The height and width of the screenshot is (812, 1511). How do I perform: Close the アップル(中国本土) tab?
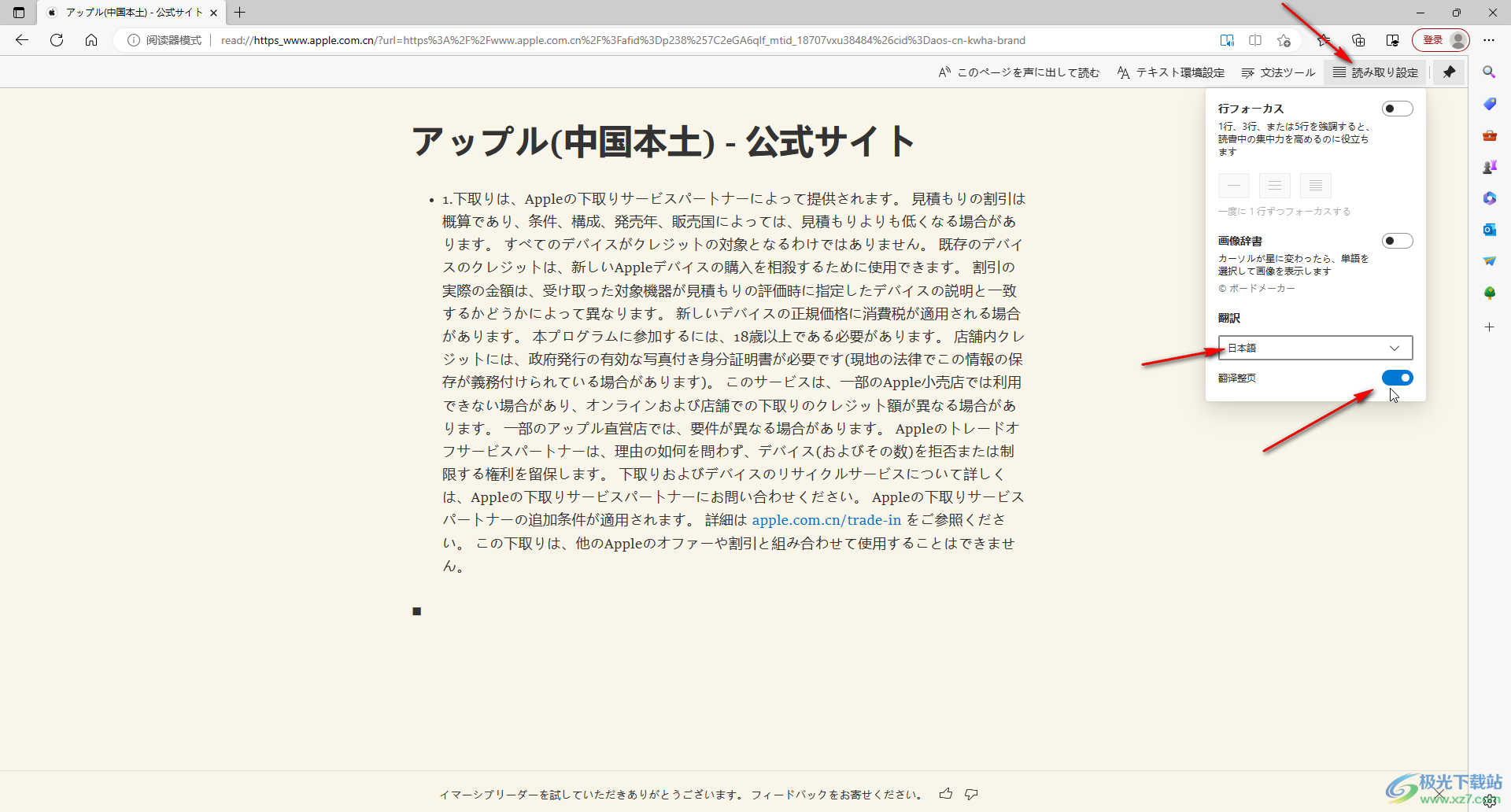[213, 13]
